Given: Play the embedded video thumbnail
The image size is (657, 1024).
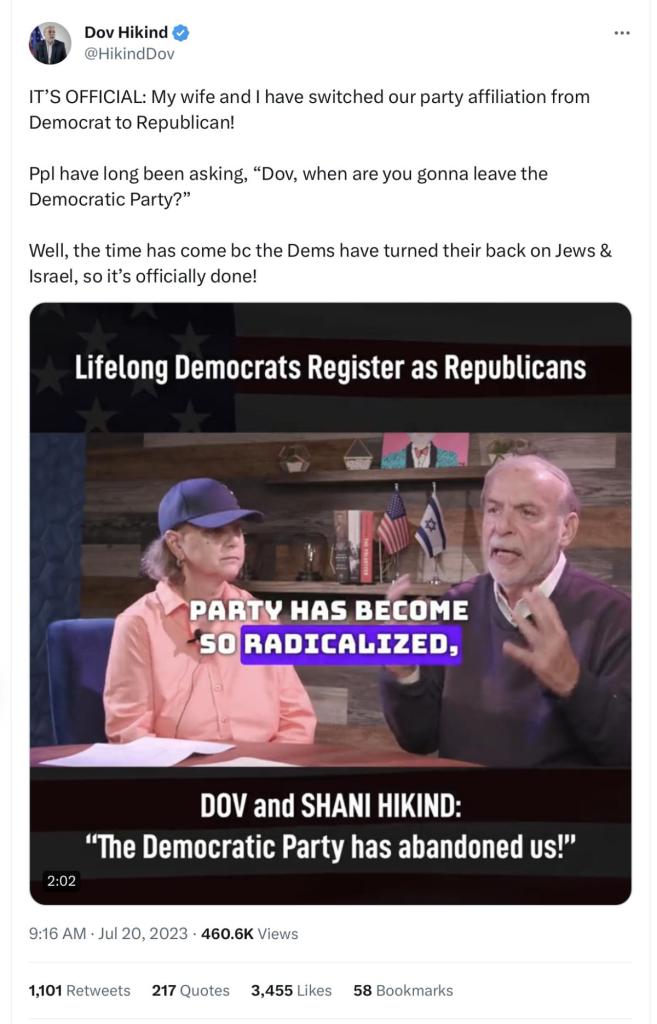Looking at the screenshot, I should click(330, 603).
